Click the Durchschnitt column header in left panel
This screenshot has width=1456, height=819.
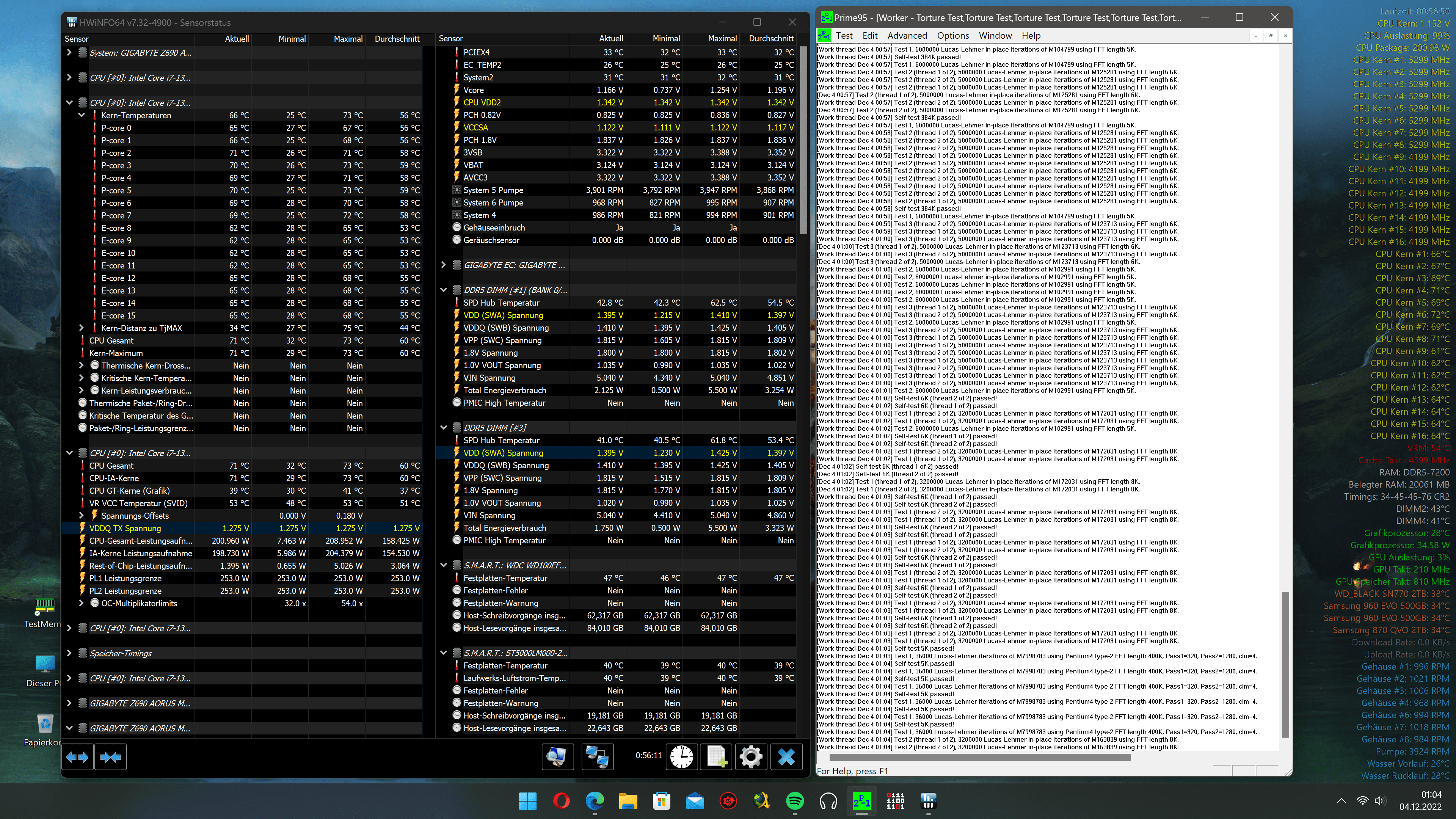tap(397, 39)
